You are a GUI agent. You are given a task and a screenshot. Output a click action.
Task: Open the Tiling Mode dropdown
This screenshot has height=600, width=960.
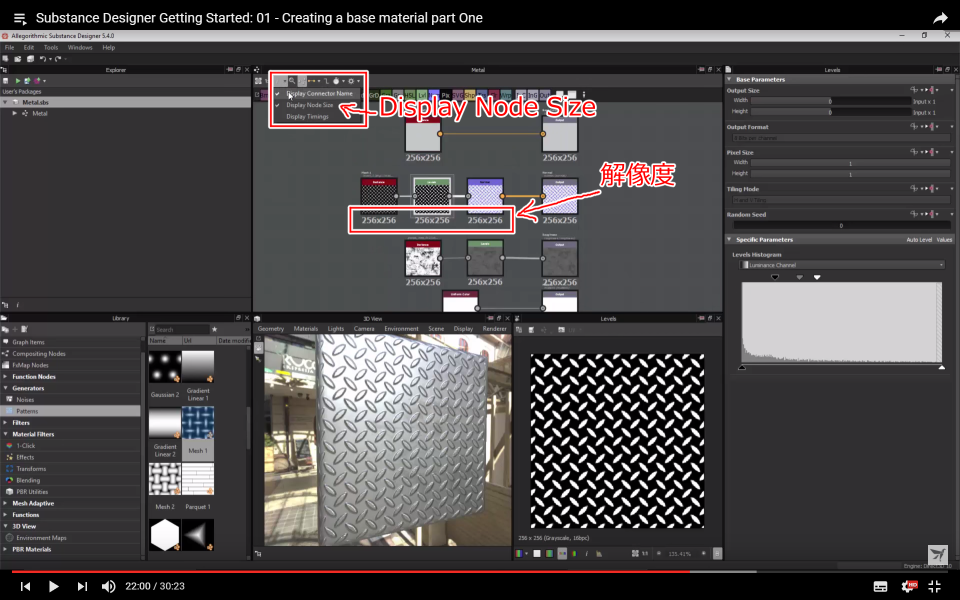click(x=841, y=200)
